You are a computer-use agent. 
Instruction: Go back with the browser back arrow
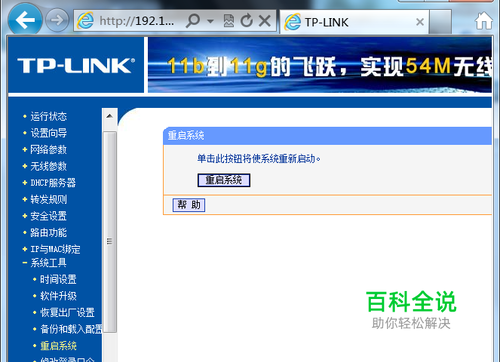[x=25, y=20]
